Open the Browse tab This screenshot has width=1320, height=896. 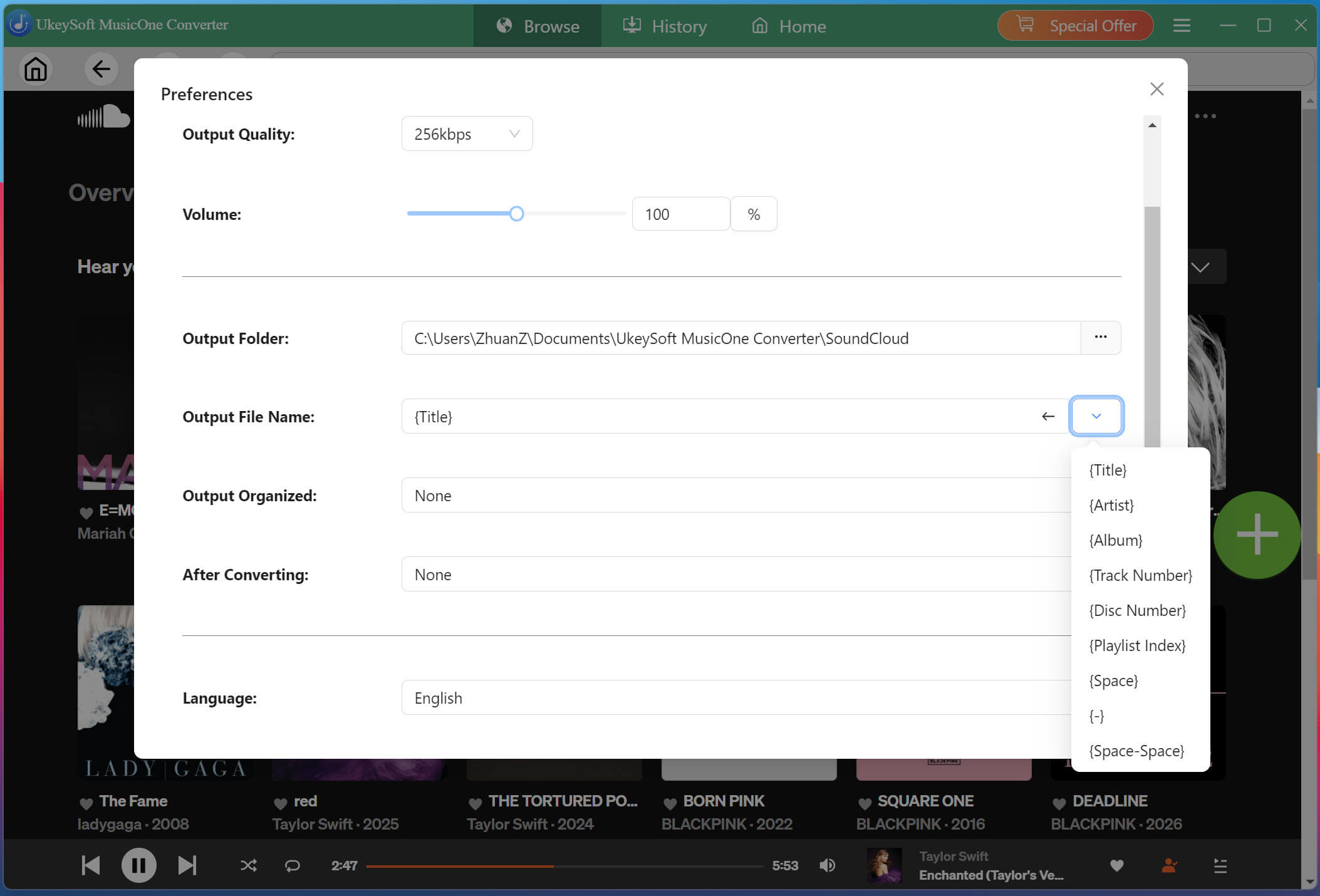[x=538, y=26]
